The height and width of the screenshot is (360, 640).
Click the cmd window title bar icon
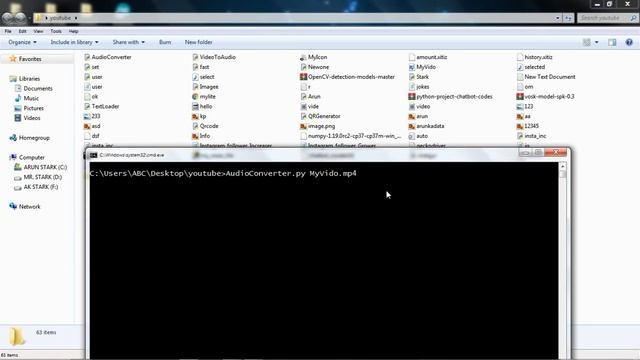(x=93, y=155)
